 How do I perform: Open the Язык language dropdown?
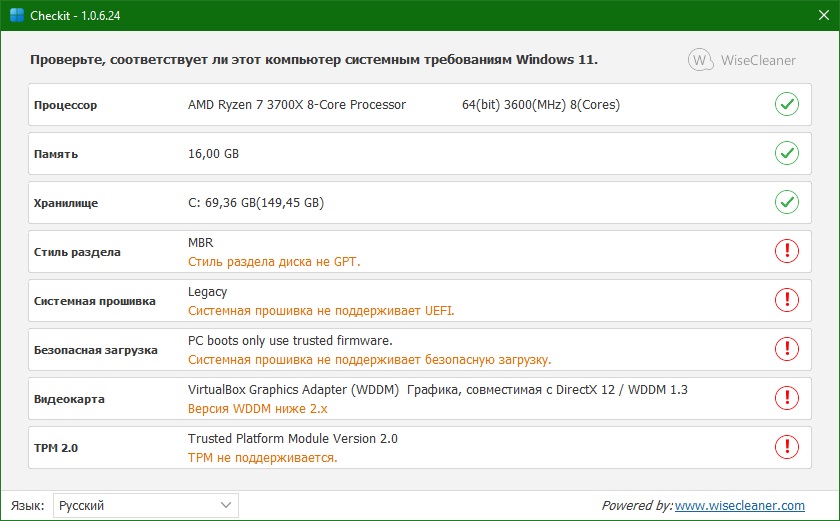146,505
